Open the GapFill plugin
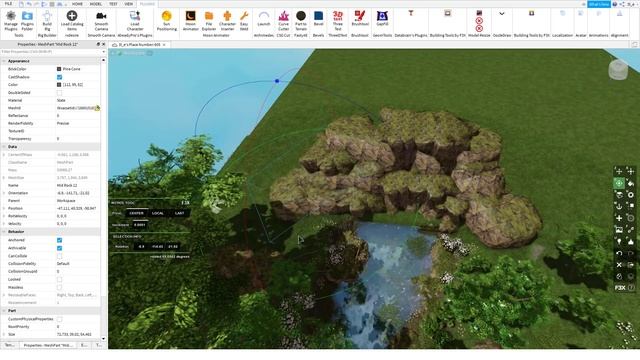This screenshot has height=360, width=640. point(382,19)
